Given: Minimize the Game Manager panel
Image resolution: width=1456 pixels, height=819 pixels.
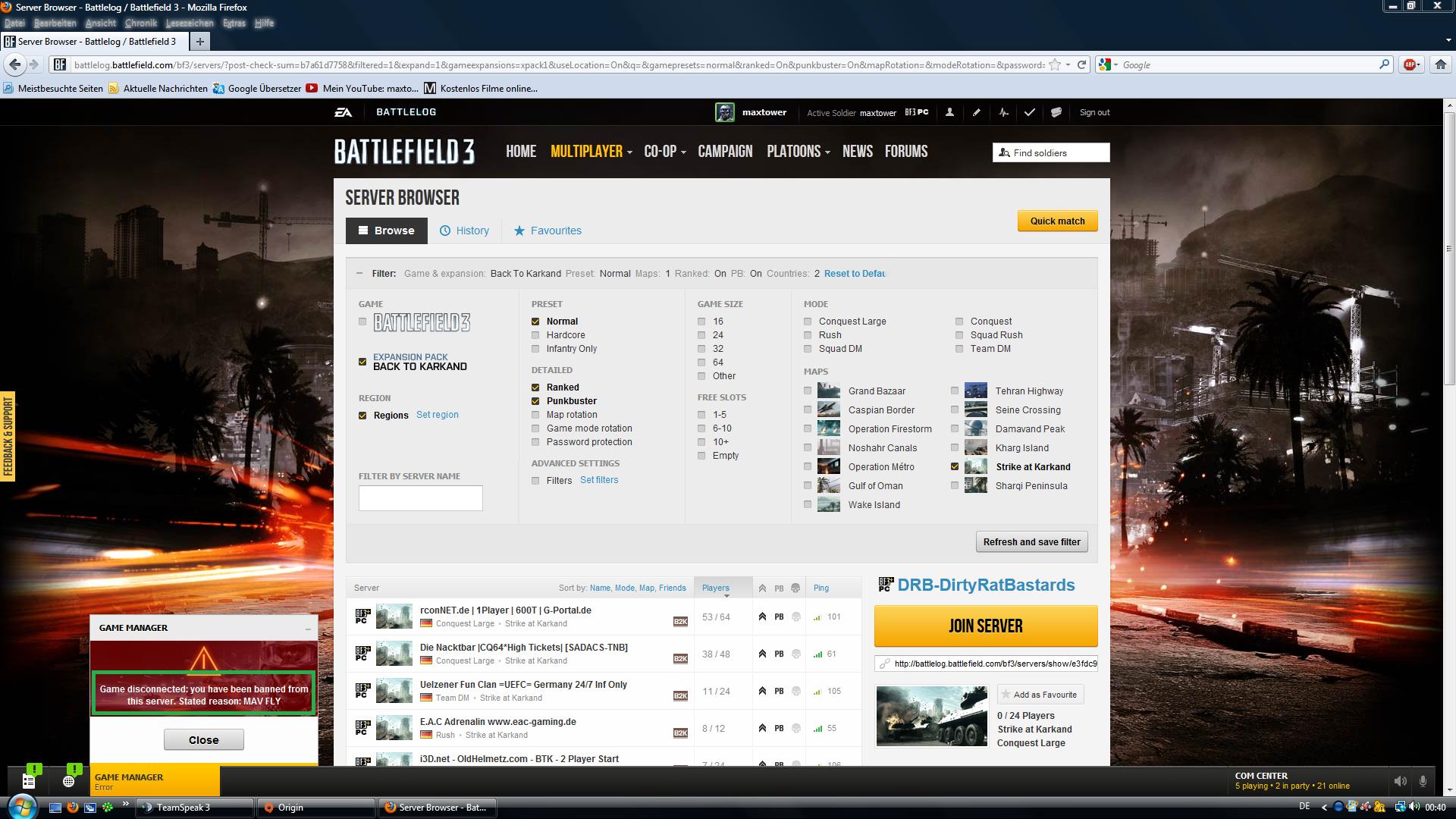Looking at the screenshot, I should pos(308,629).
